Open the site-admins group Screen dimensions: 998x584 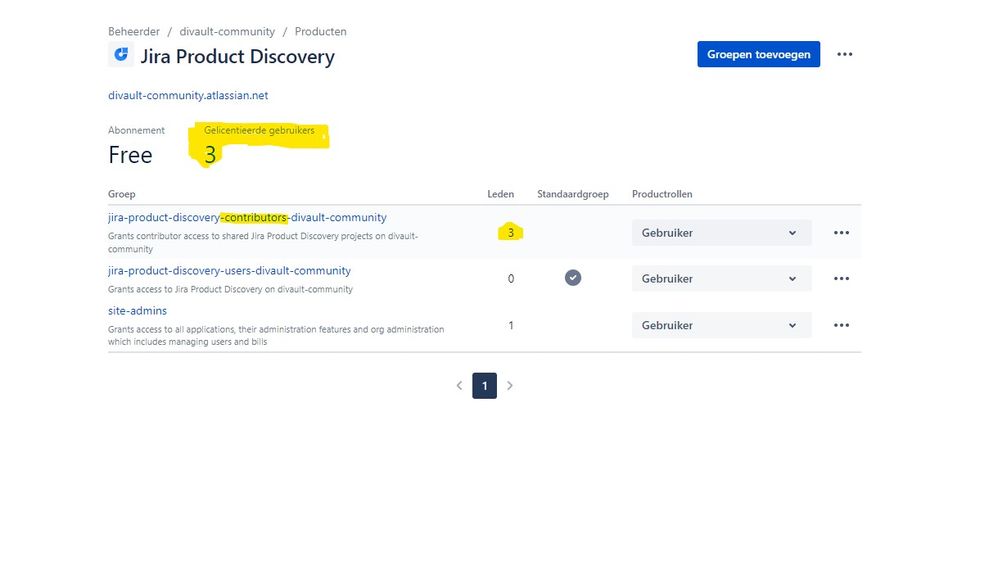[137, 310]
